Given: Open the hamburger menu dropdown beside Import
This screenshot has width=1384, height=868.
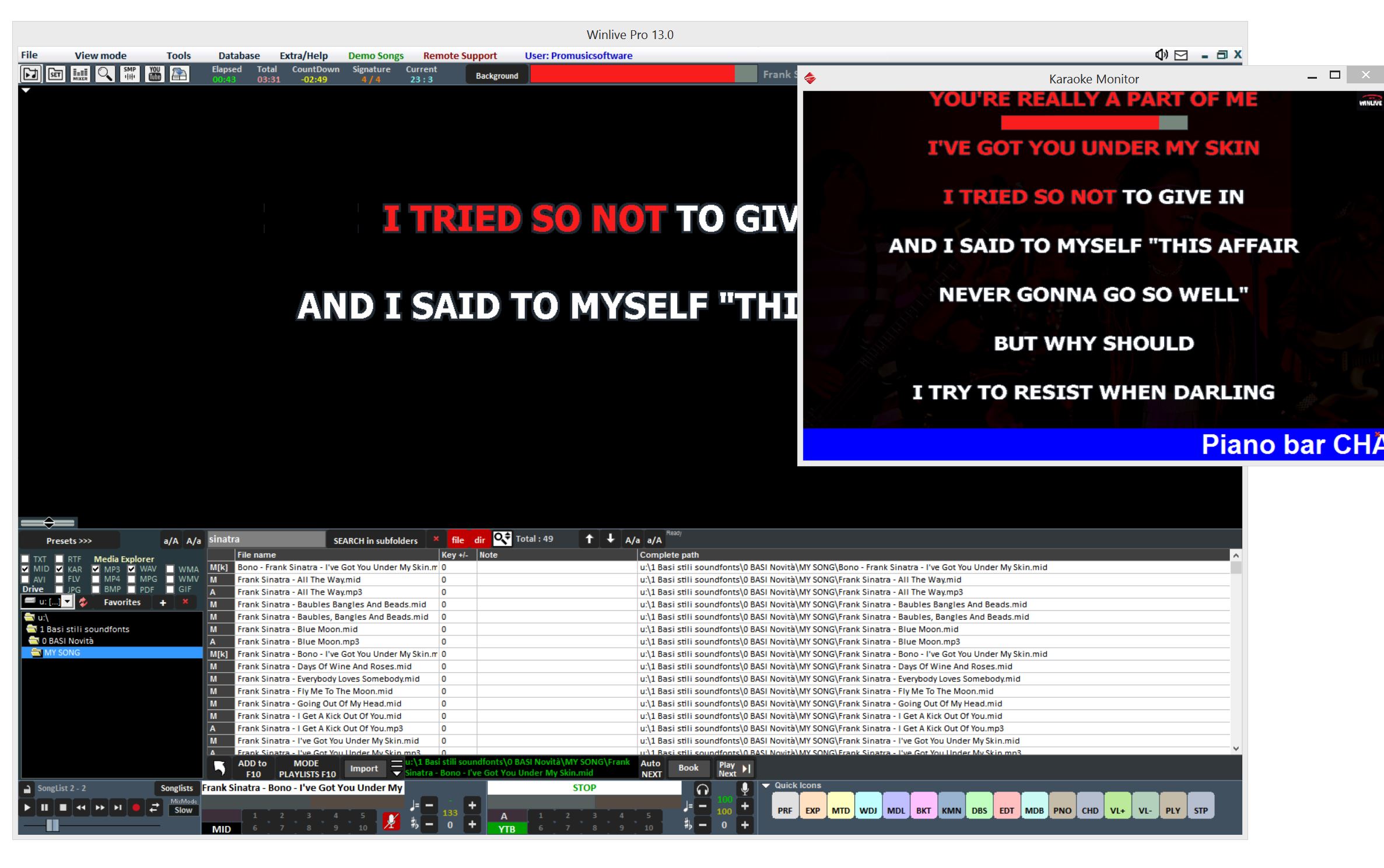Looking at the screenshot, I should click(x=397, y=768).
